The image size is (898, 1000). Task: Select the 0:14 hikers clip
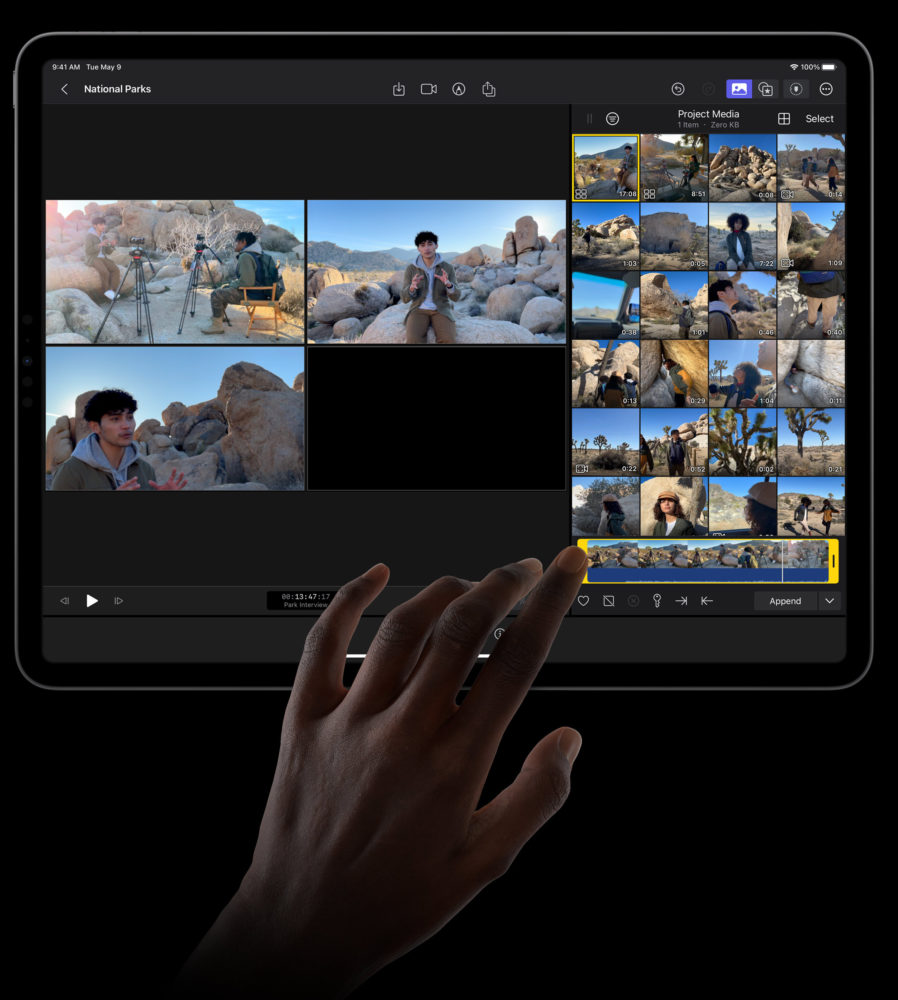(x=811, y=168)
